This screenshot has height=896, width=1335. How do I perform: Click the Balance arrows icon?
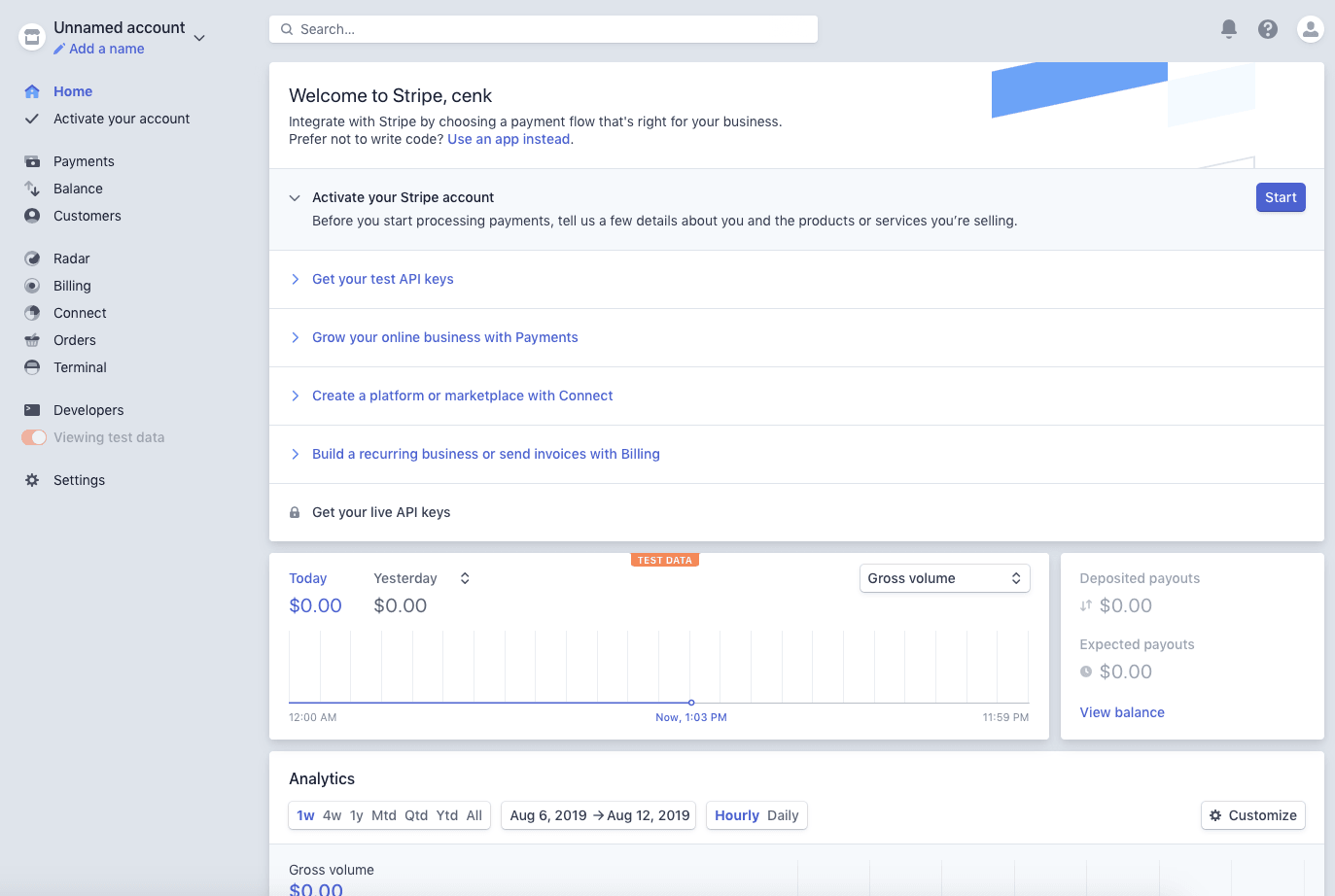[32, 189]
